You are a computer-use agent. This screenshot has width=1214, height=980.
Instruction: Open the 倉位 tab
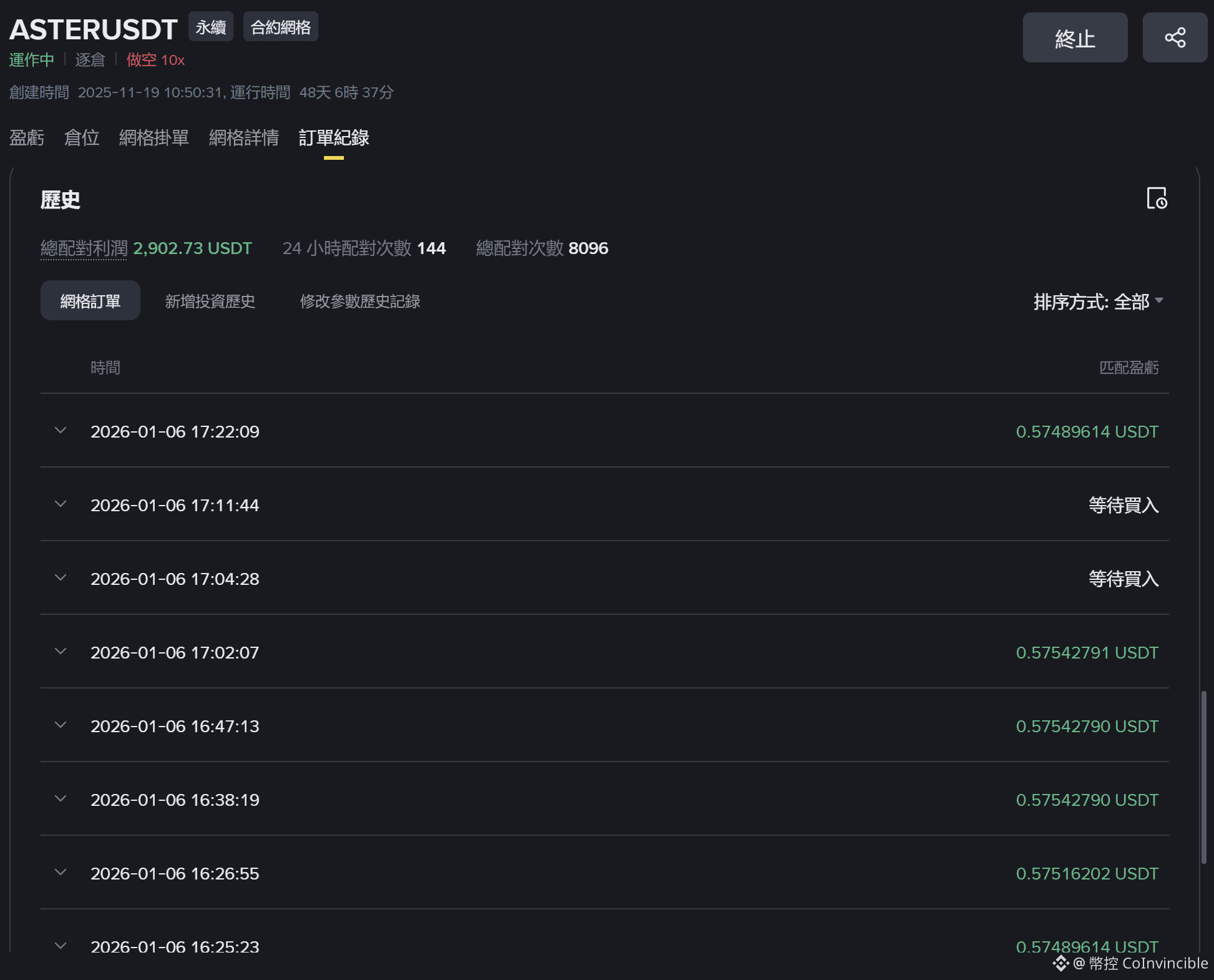click(x=81, y=137)
